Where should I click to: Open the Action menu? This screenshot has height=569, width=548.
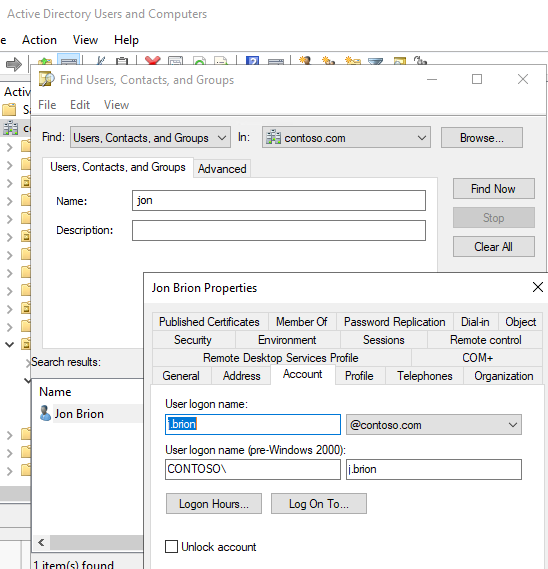[39, 40]
